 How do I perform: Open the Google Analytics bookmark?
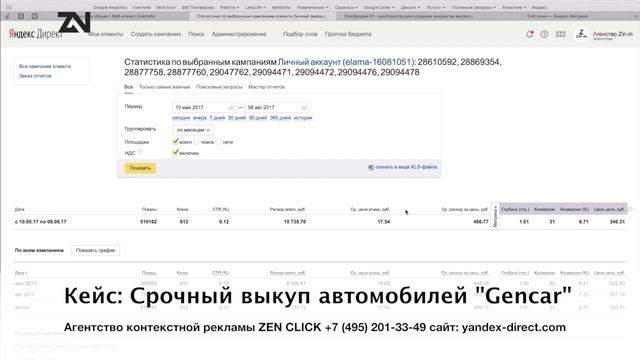coord(110,7)
